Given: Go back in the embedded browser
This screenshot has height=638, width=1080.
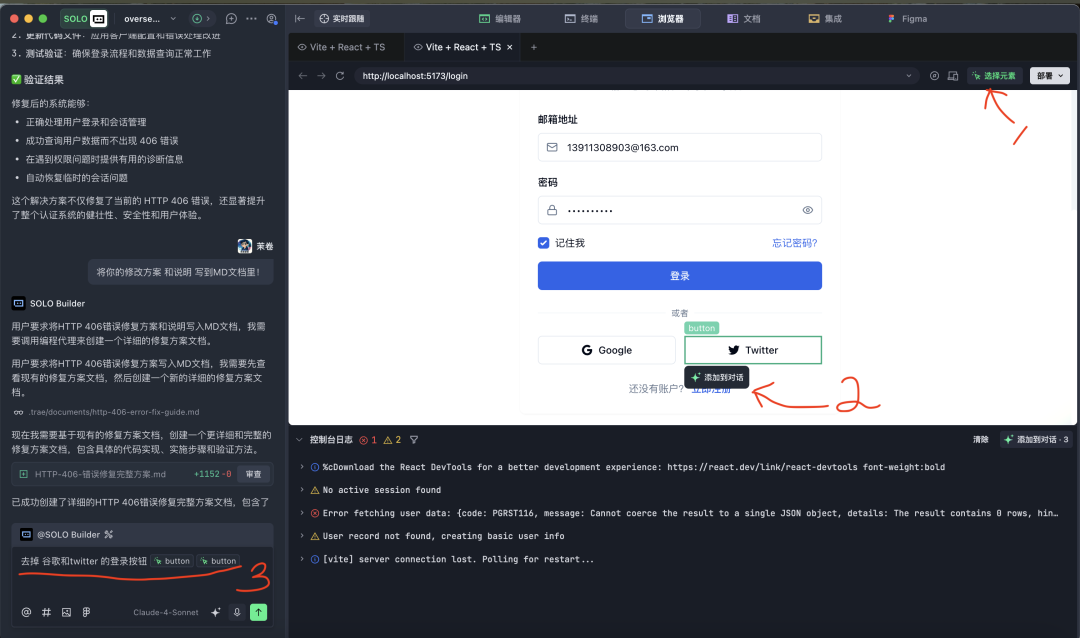Looking at the screenshot, I should point(303,76).
